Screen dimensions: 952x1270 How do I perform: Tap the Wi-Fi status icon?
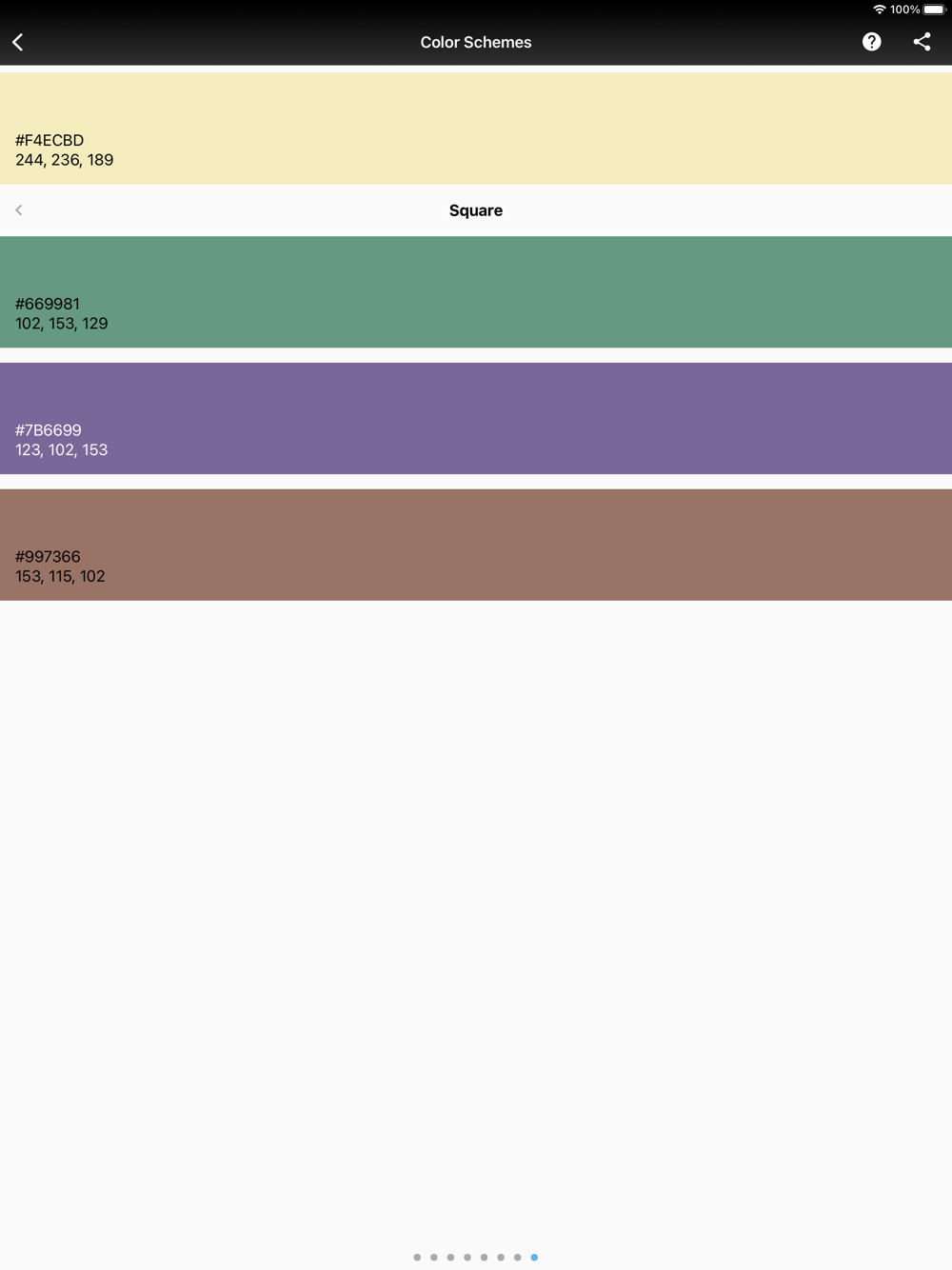coord(879,10)
